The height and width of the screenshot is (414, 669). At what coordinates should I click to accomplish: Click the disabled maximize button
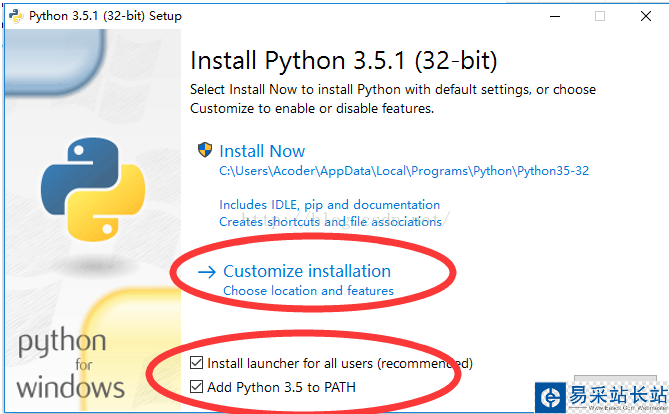600,16
